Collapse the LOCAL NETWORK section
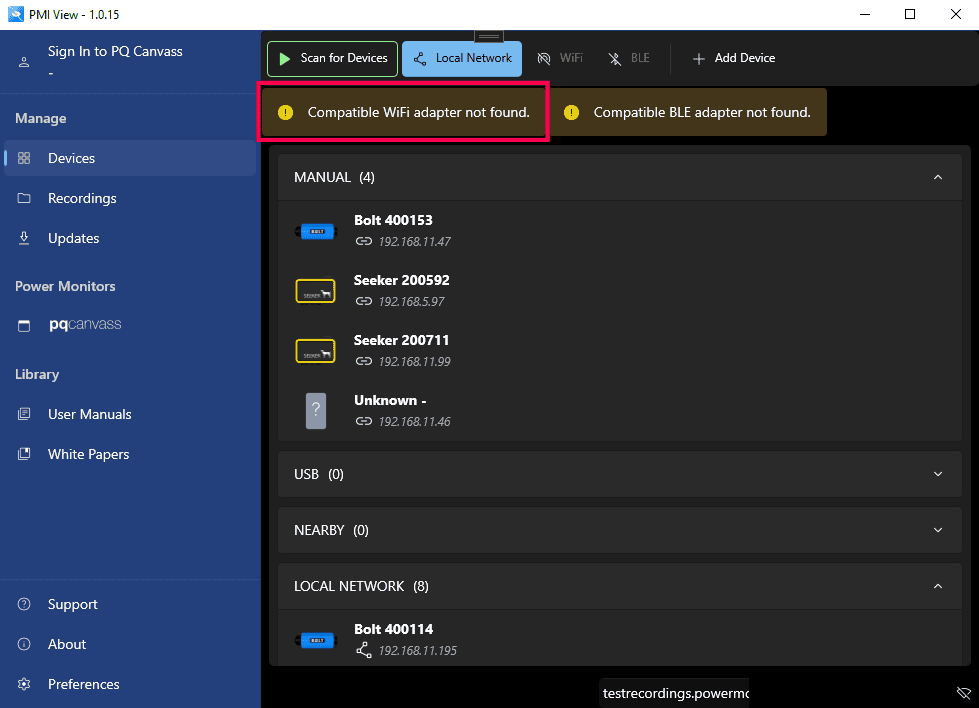This screenshot has width=979, height=708. [x=937, y=586]
